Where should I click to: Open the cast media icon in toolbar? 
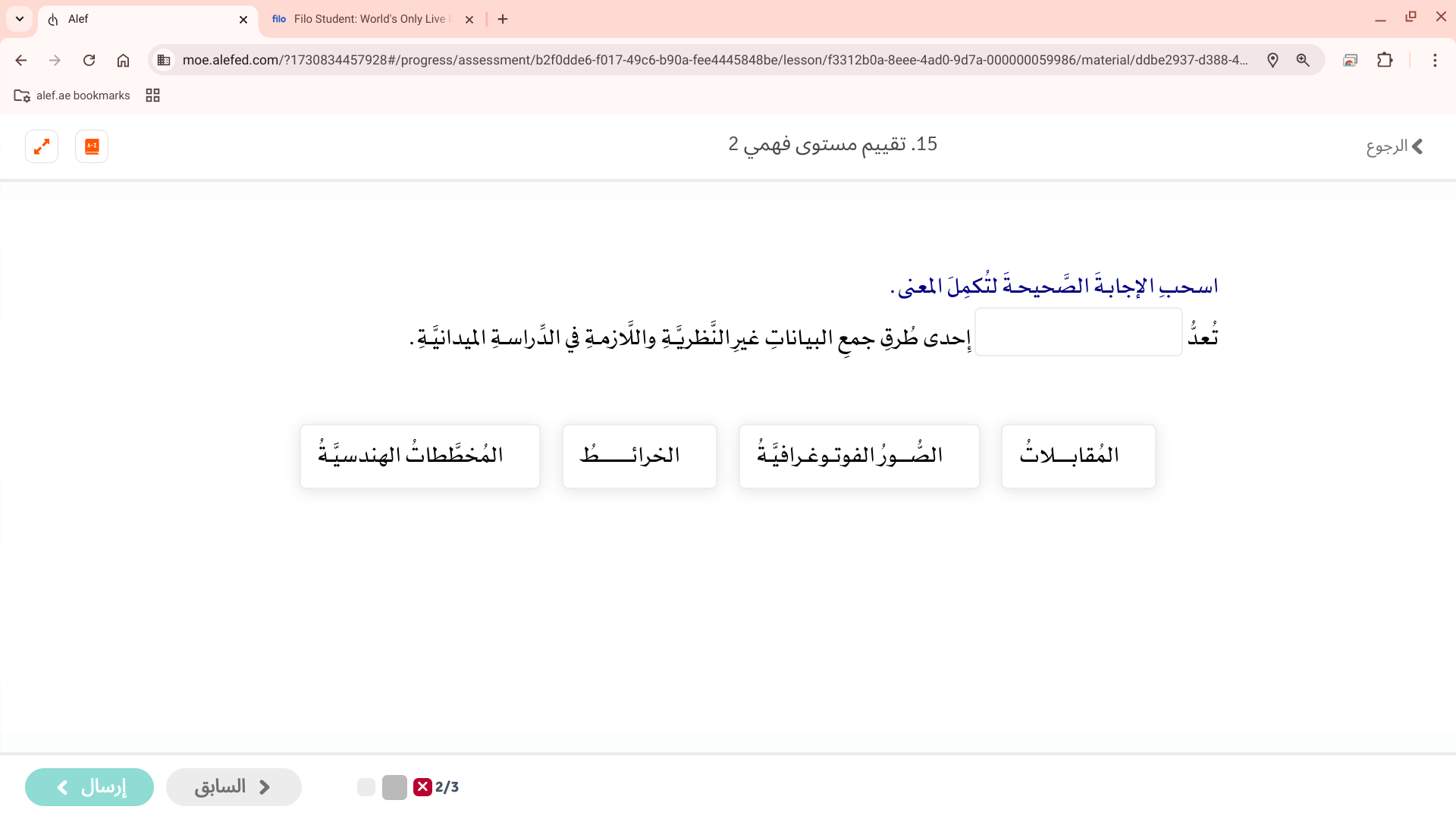pos(1350,60)
